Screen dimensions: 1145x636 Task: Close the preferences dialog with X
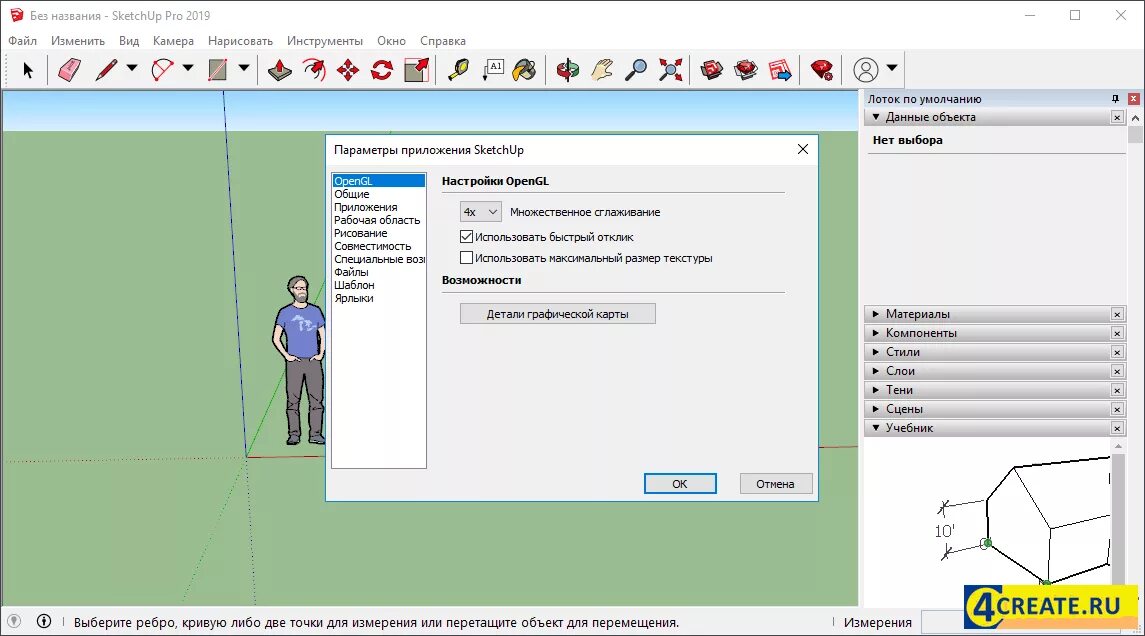coord(803,149)
